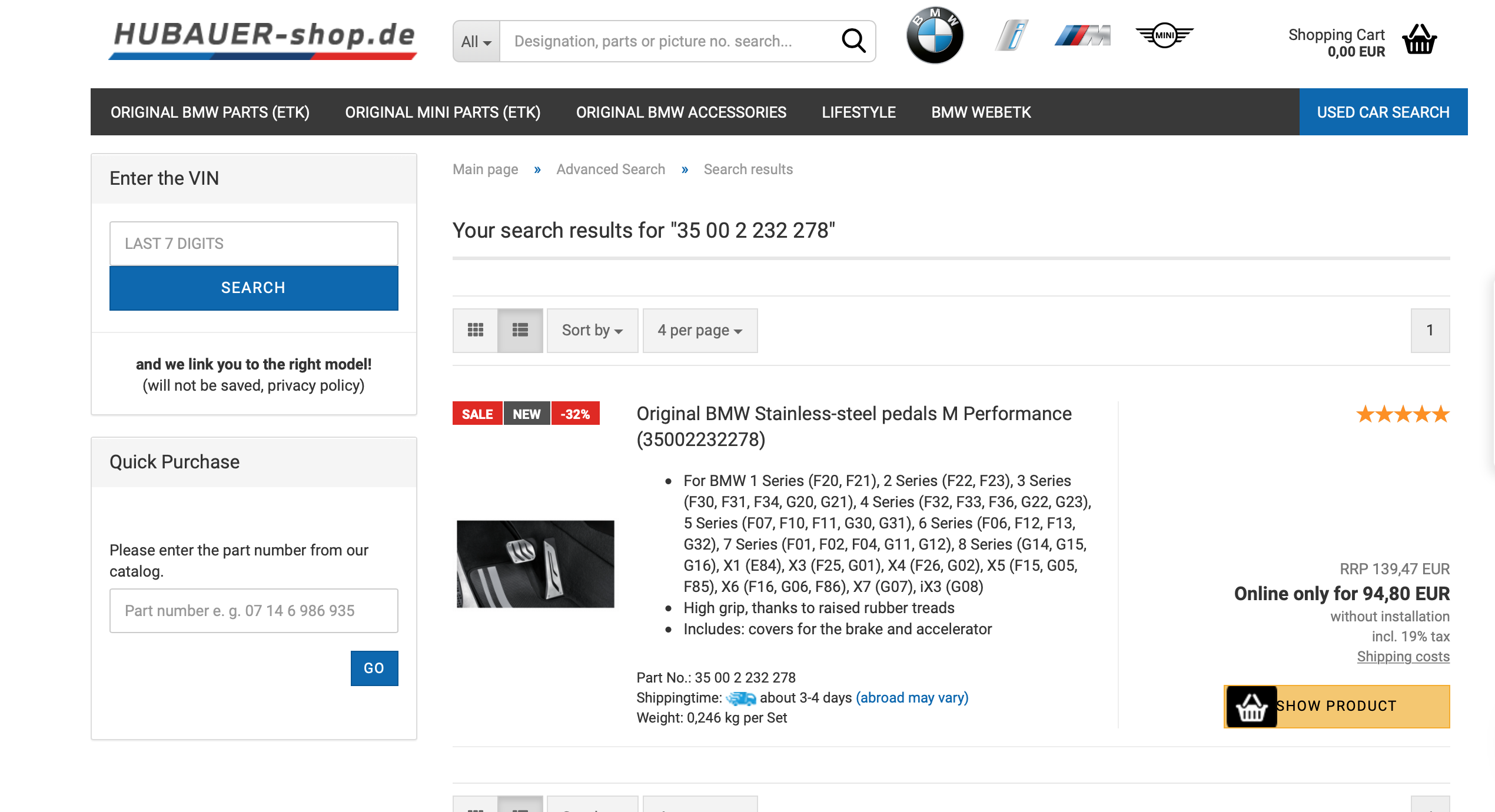The height and width of the screenshot is (812, 1495).
Task: Open the Used Car Search tab
Action: [x=1383, y=112]
